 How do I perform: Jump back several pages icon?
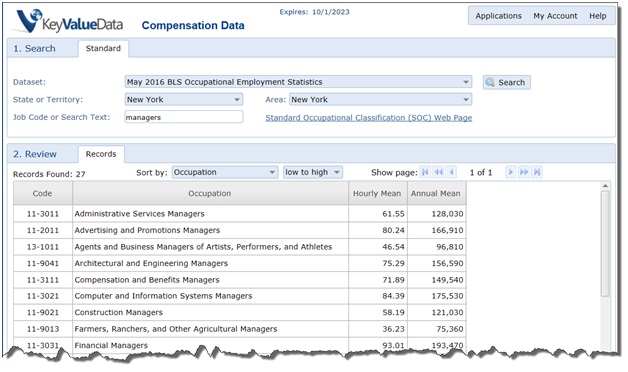pos(439,172)
